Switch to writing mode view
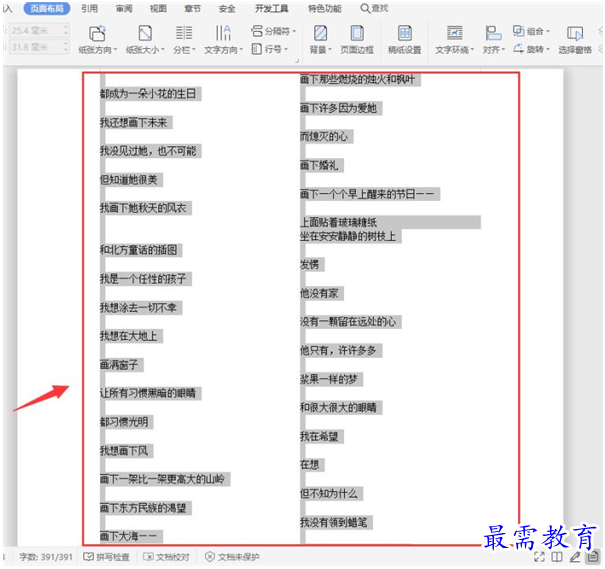 [x=575, y=557]
